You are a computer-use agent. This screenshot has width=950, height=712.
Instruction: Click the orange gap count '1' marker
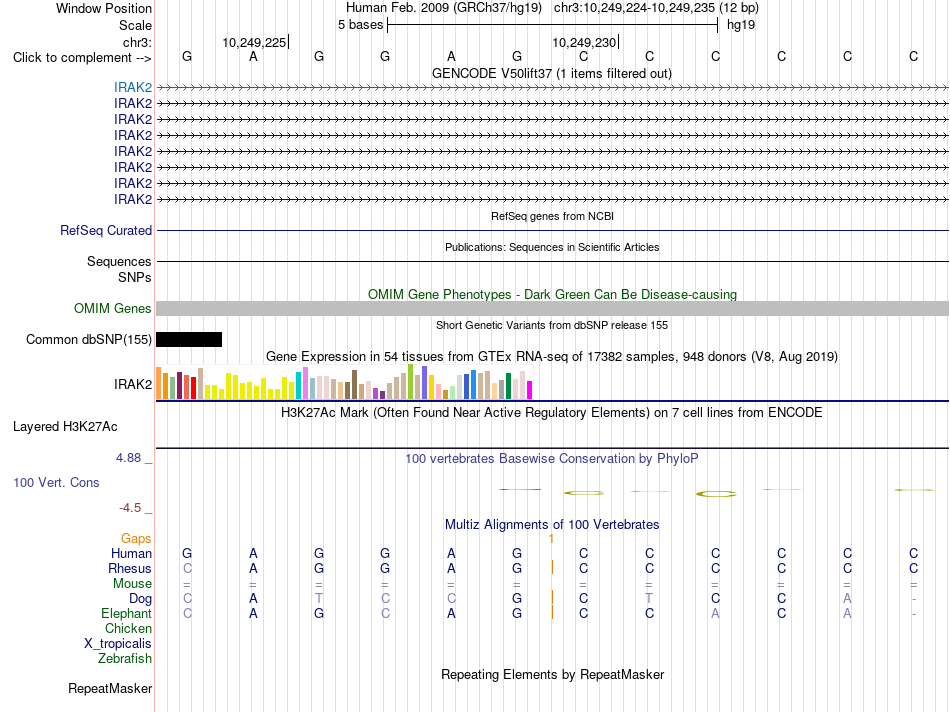pyautogui.click(x=551, y=538)
